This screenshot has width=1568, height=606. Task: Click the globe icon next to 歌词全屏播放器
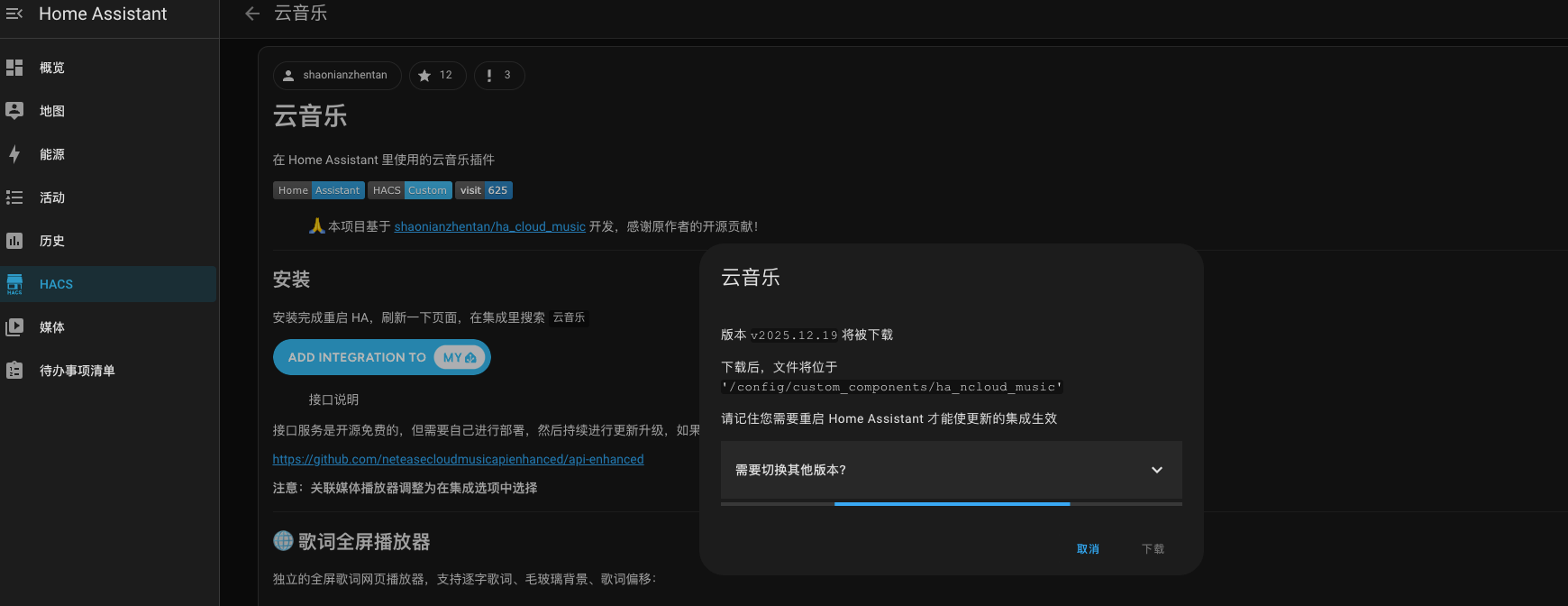(283, 540)
